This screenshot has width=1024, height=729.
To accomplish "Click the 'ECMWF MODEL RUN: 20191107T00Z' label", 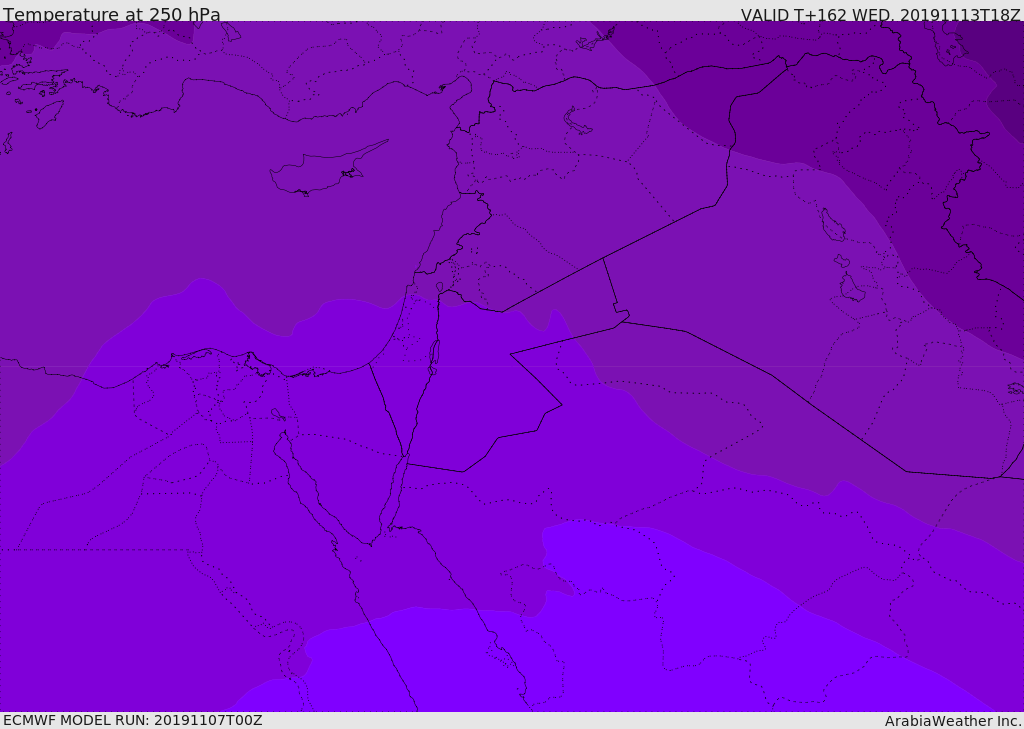I will 133,720.
